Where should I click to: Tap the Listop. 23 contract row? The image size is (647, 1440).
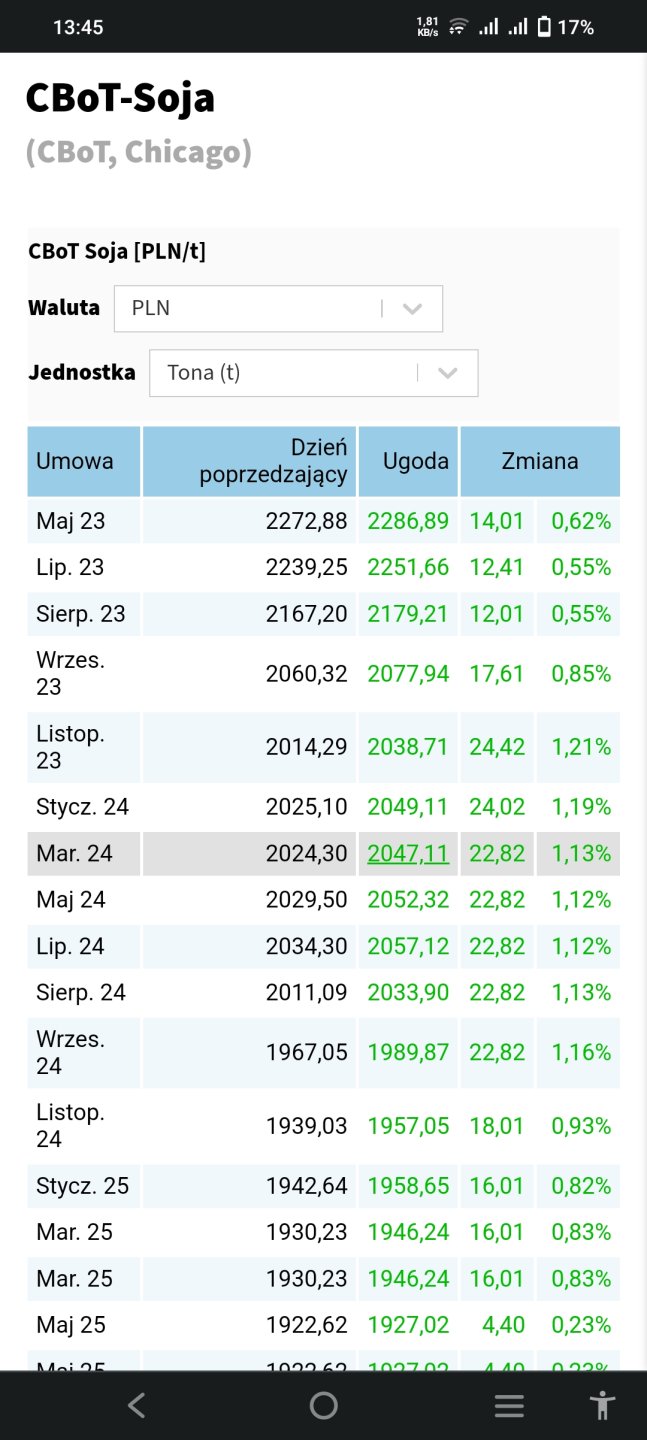71,747
